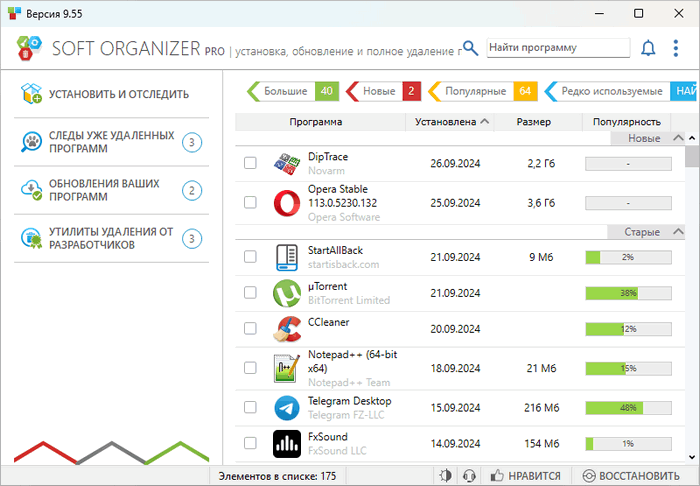Click the Opera Stable icon

coord(287,203)
